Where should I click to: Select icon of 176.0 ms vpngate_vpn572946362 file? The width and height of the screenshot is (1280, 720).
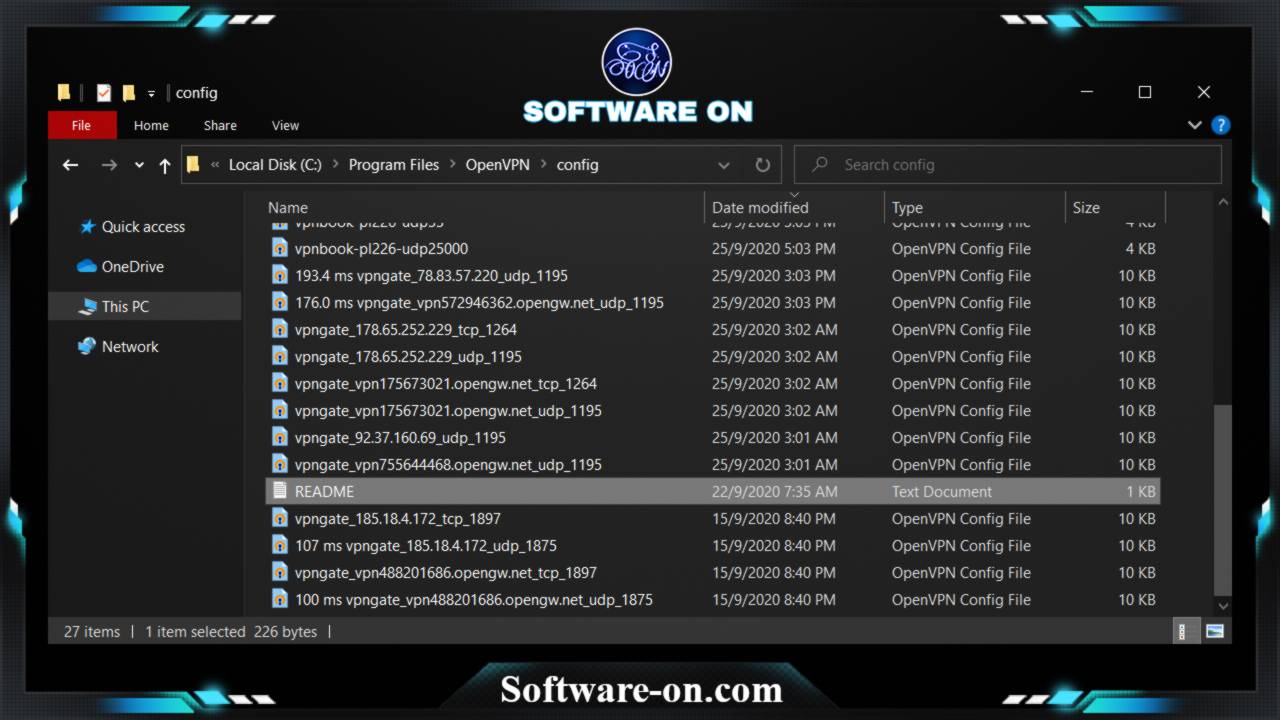(280, 302)
